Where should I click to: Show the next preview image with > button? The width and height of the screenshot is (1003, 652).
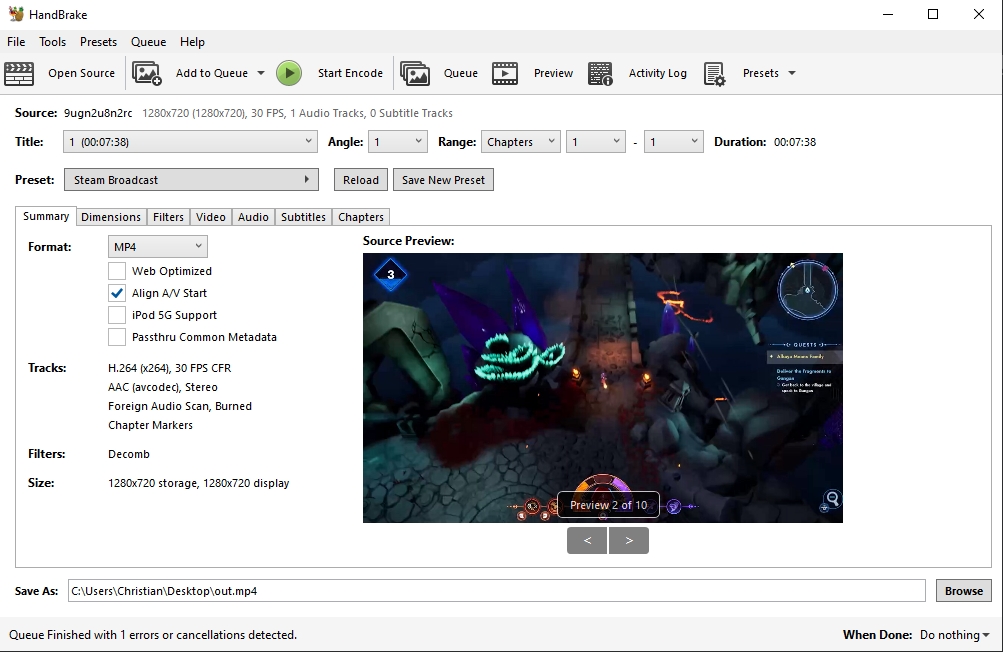(x=629, y=541)
